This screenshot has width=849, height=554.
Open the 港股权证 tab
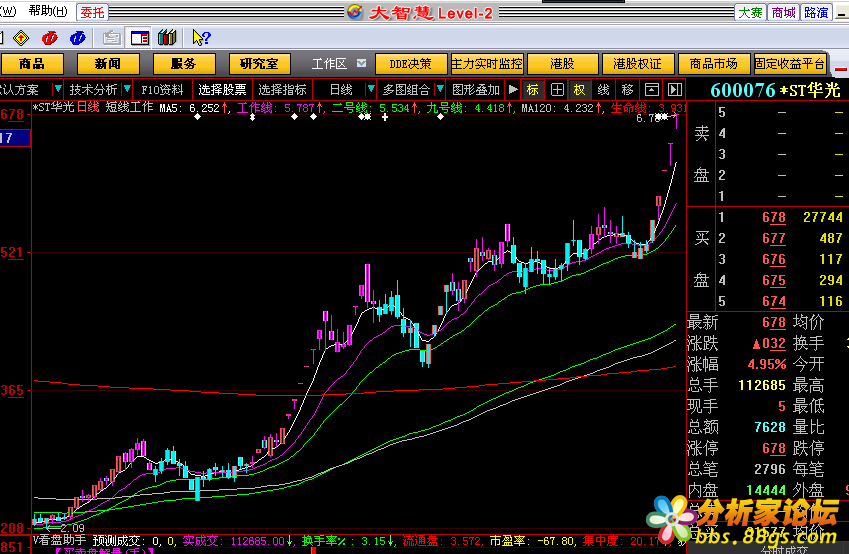pyautogui.click(x=638, y=64)
